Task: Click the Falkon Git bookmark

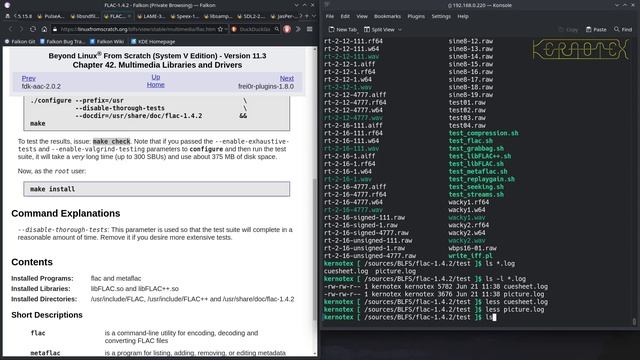Action: 20,42
